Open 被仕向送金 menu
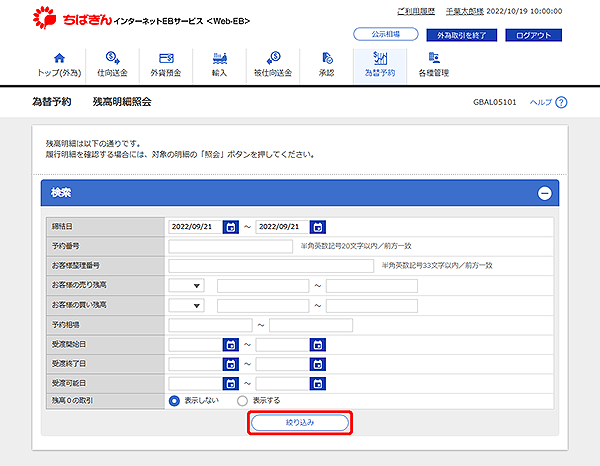The width and height of the screenshot is (600, 466). [x=273, y=65]
